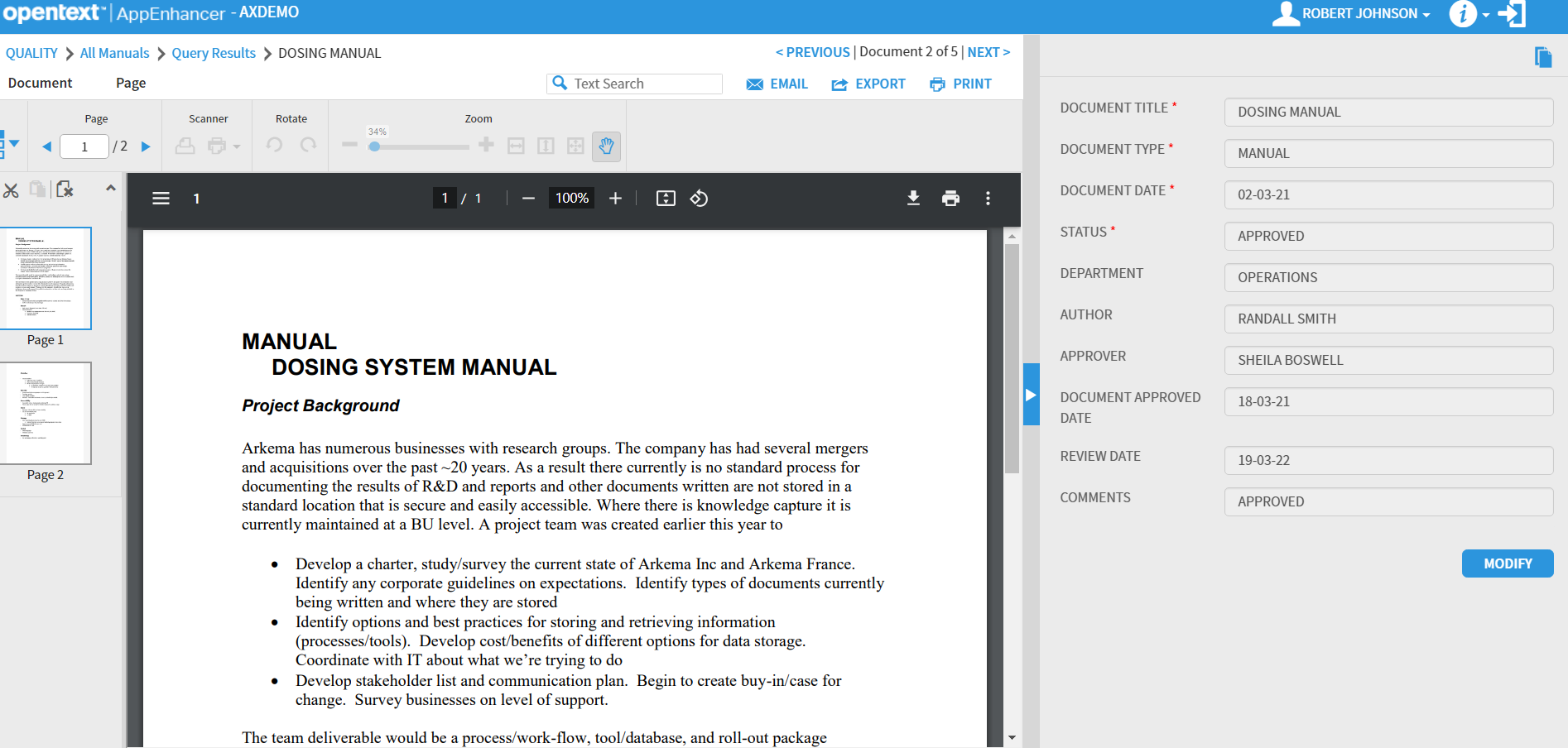Open the Query Results breadcrumb link
Screen dimensions: 1568x748
coord(213,53)
